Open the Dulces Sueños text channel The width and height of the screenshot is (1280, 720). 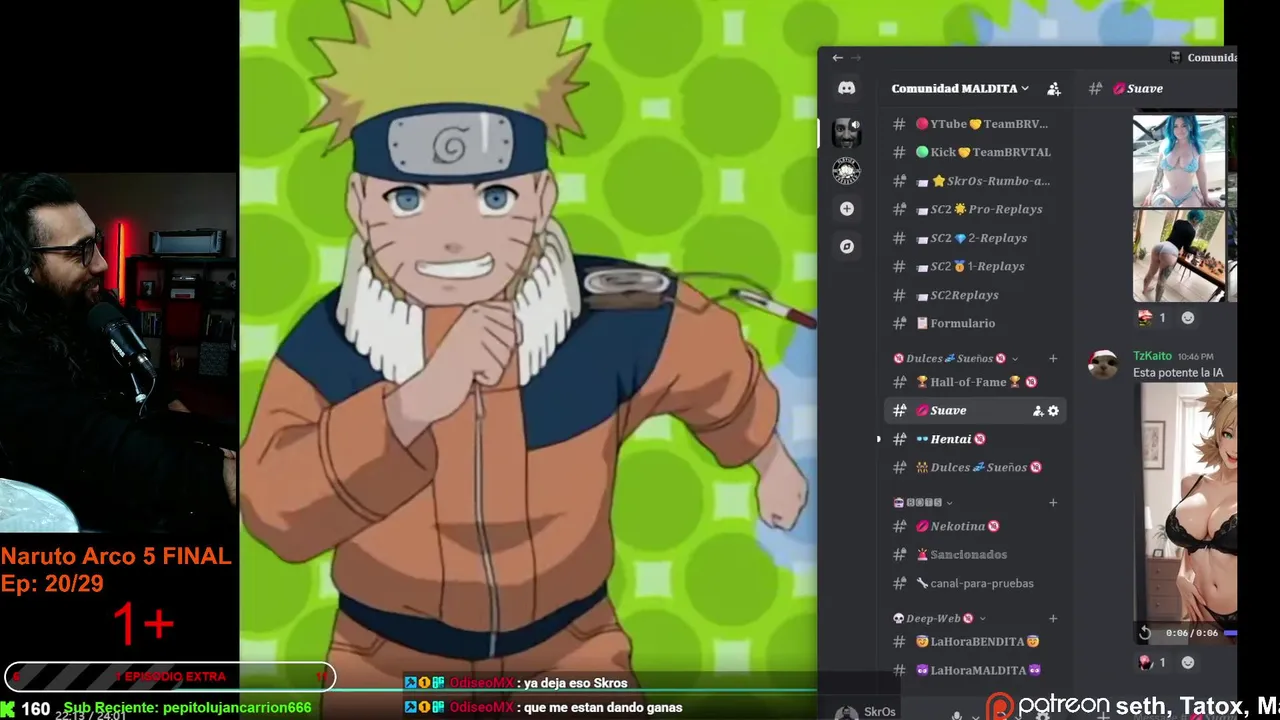coord(975,467)
